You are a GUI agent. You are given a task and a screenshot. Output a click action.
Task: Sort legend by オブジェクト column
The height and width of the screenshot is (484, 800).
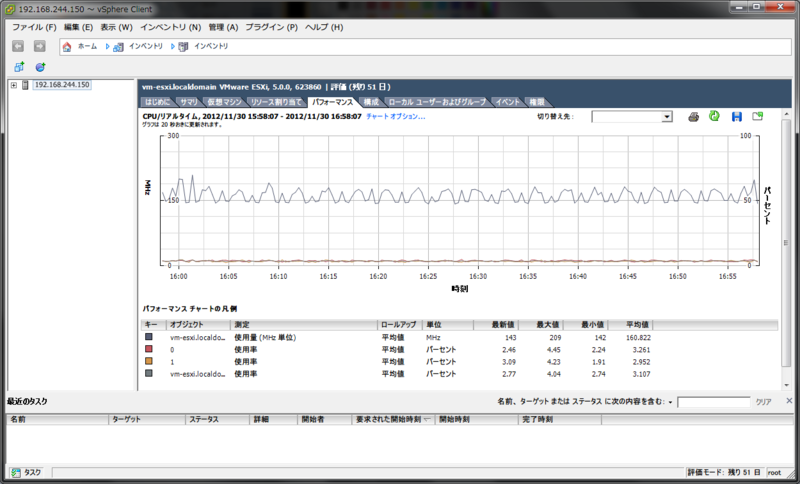[x=198, y=324]
